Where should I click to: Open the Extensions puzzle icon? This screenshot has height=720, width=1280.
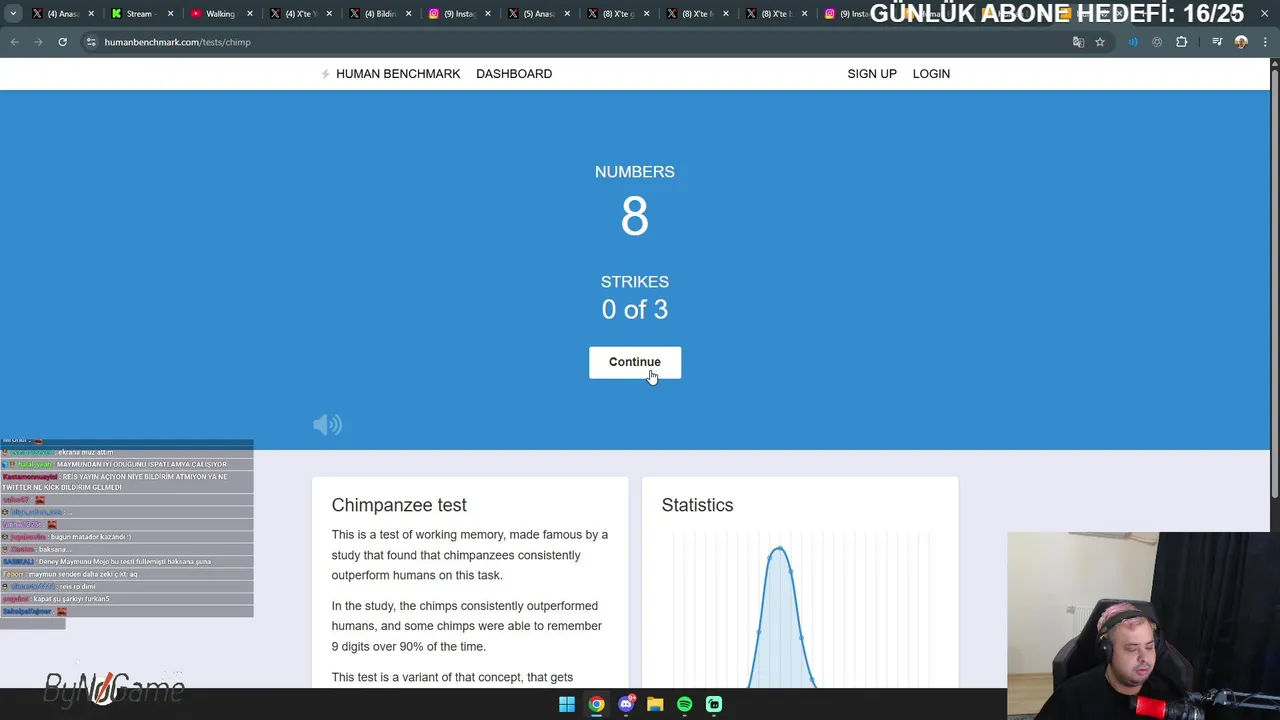point(1182,42)
